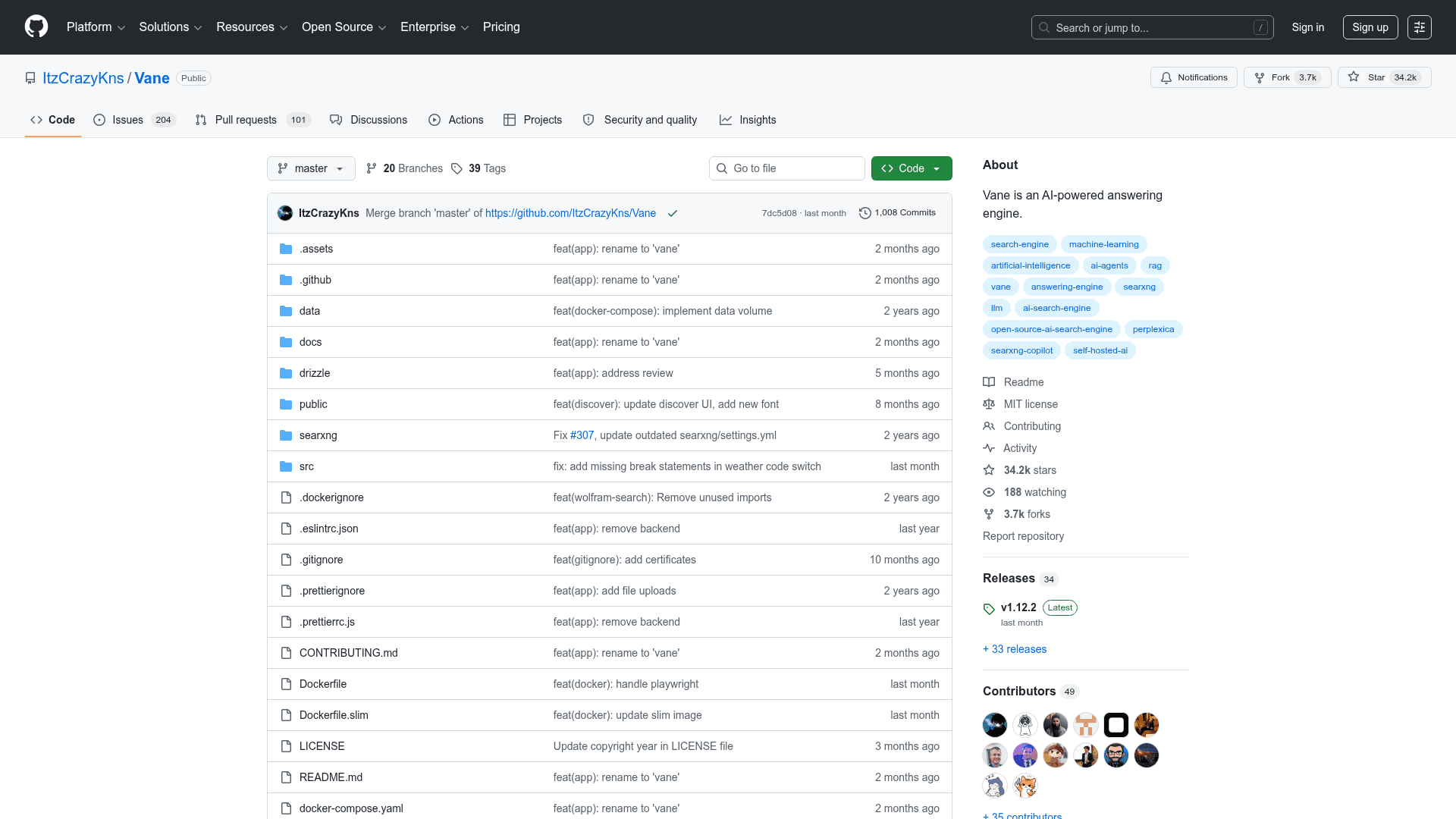The width and height of the screenshot is (1456, 819).
Task: Click the folder icon beside drizzle
Action: tap(286, 373)
